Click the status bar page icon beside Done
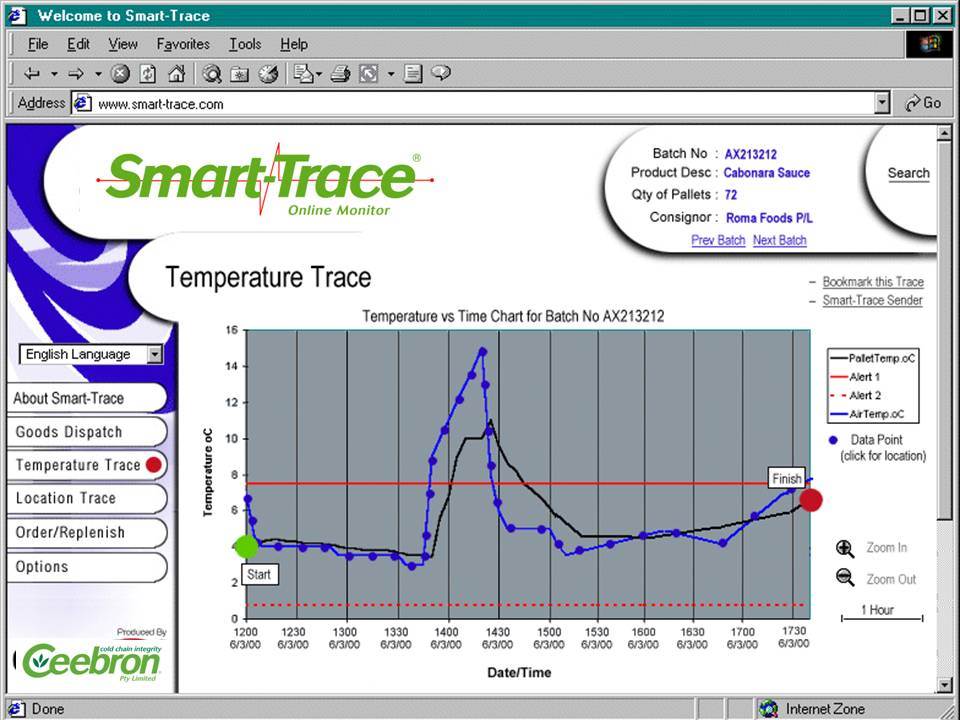The image size is (960, 720). [x=17, y=709]
